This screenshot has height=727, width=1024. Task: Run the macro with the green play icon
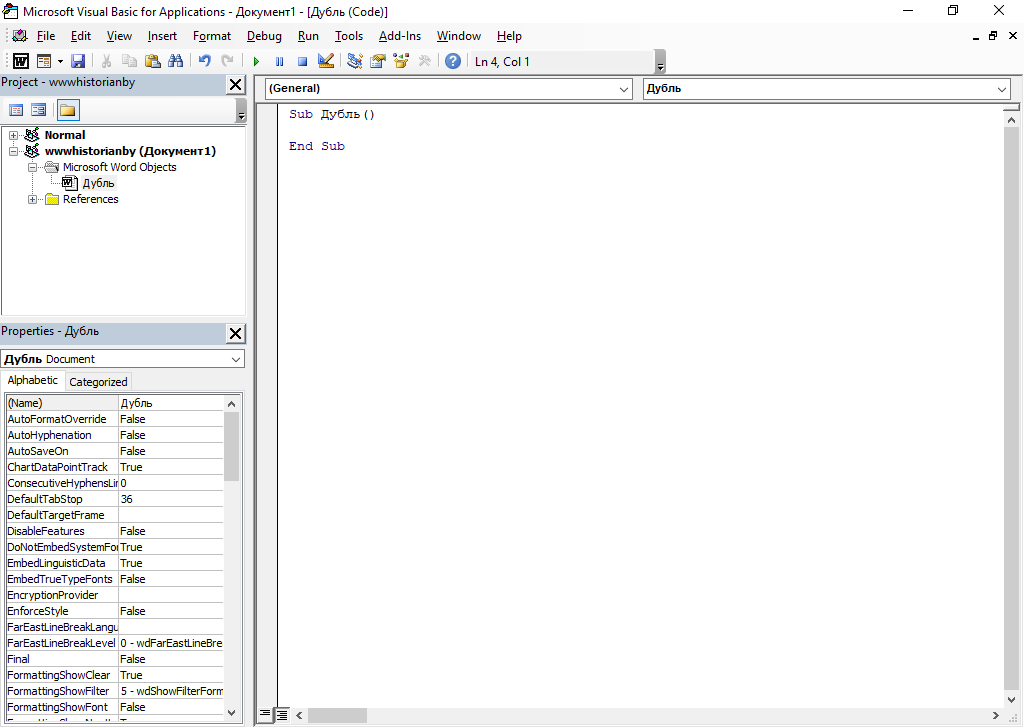point(256,61)
